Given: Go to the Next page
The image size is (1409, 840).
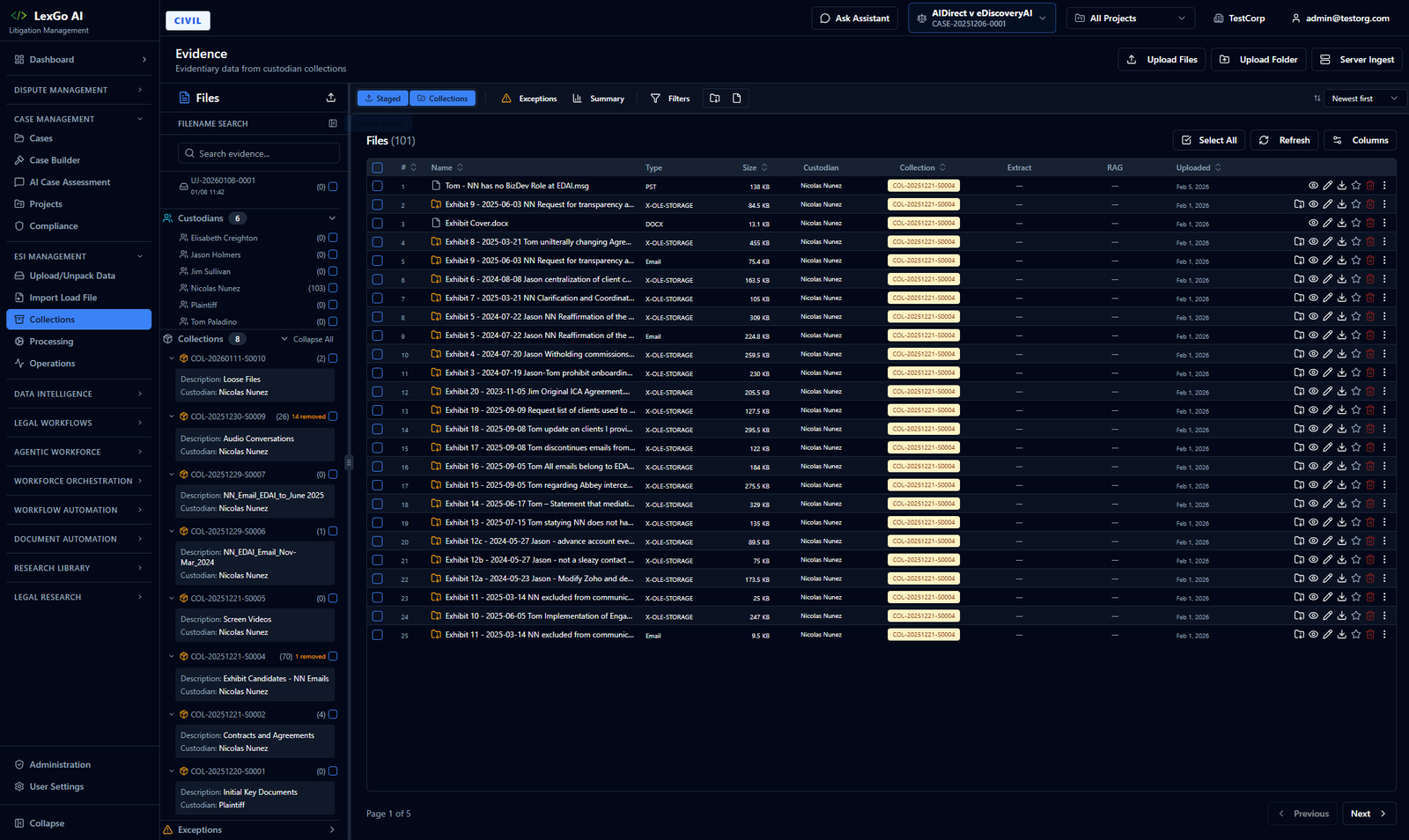Looking at the screenshot, I should pyautogui.click(x=1369, y=814).
